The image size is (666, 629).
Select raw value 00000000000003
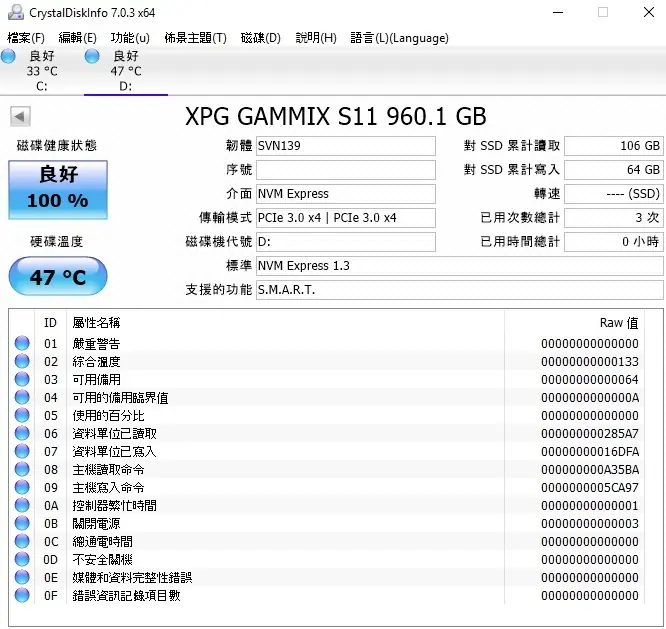coord(590,524)
